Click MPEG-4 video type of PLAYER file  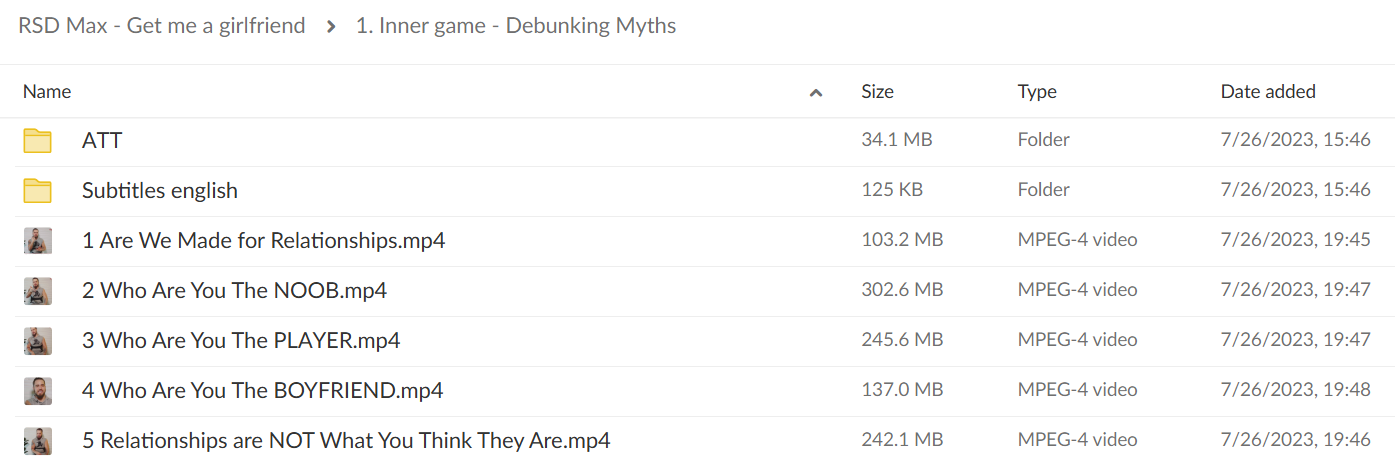(x=1078, y=340)
